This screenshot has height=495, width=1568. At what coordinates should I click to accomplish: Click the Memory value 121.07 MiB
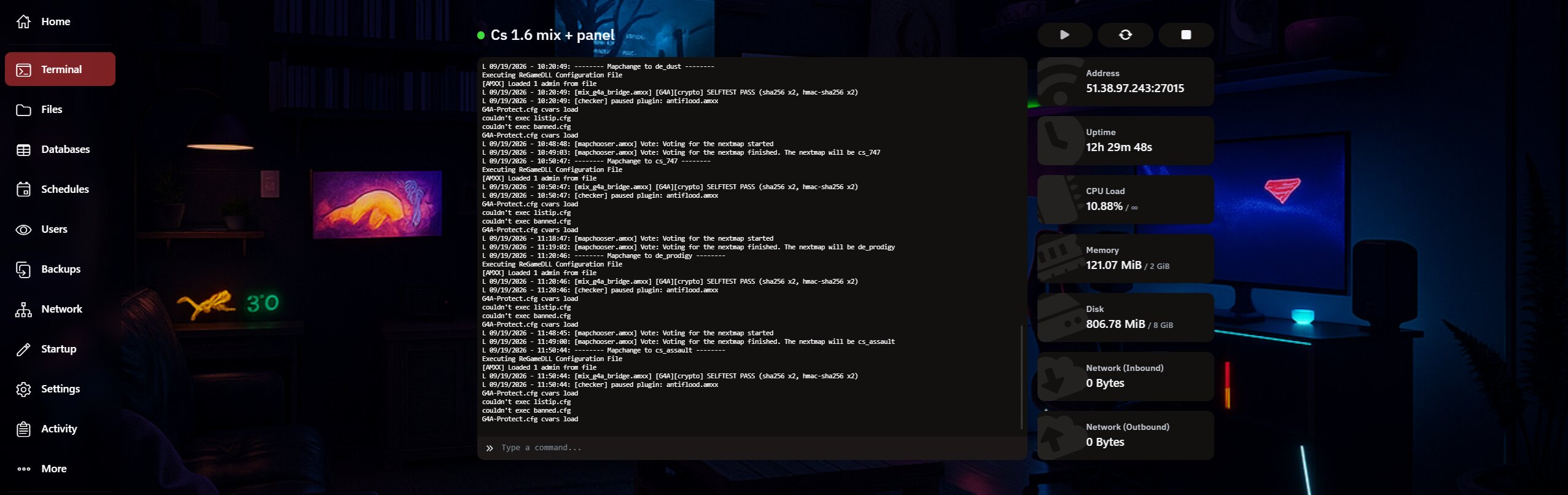click(1114, 265)
